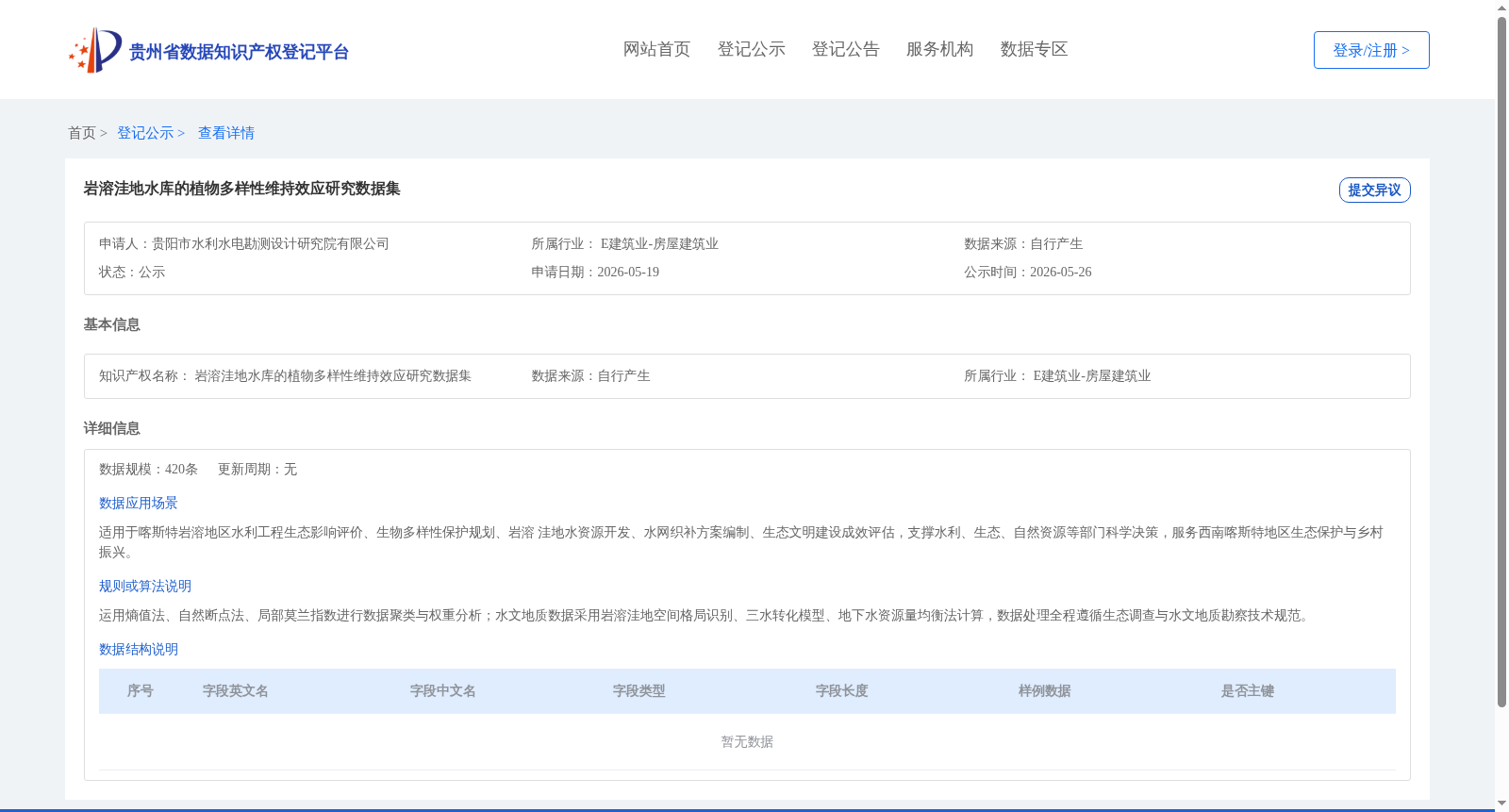Open the 贵州省数据知识产权登记平台 title link
Image resolution: width=1509 pixels, height=812 pixels.
point(239,52)
